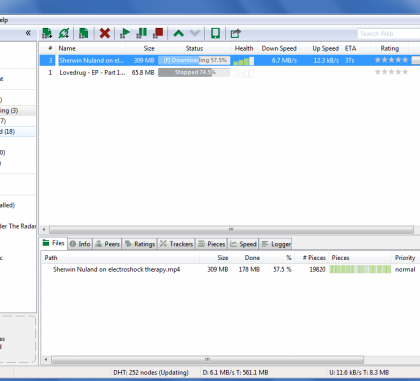Switch to the Peers tab

tap(107, 244)
